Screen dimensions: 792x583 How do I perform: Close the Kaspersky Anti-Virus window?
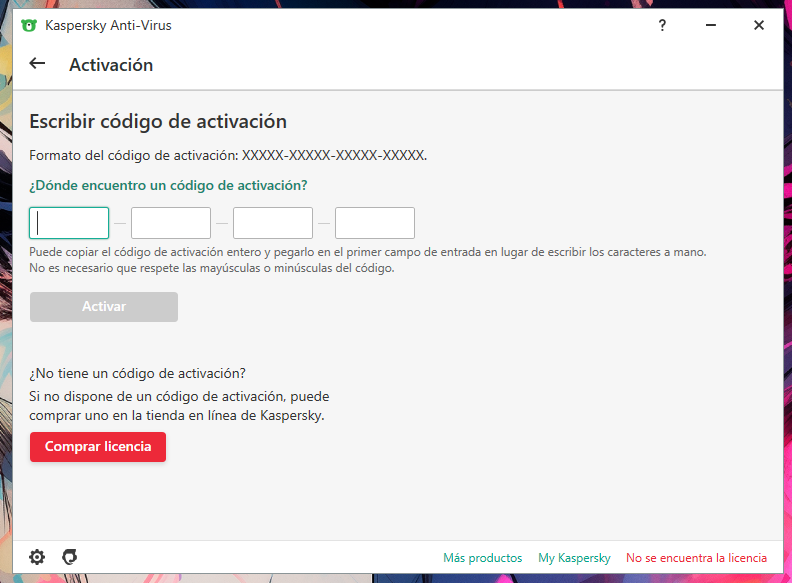(x=759, y=25)
